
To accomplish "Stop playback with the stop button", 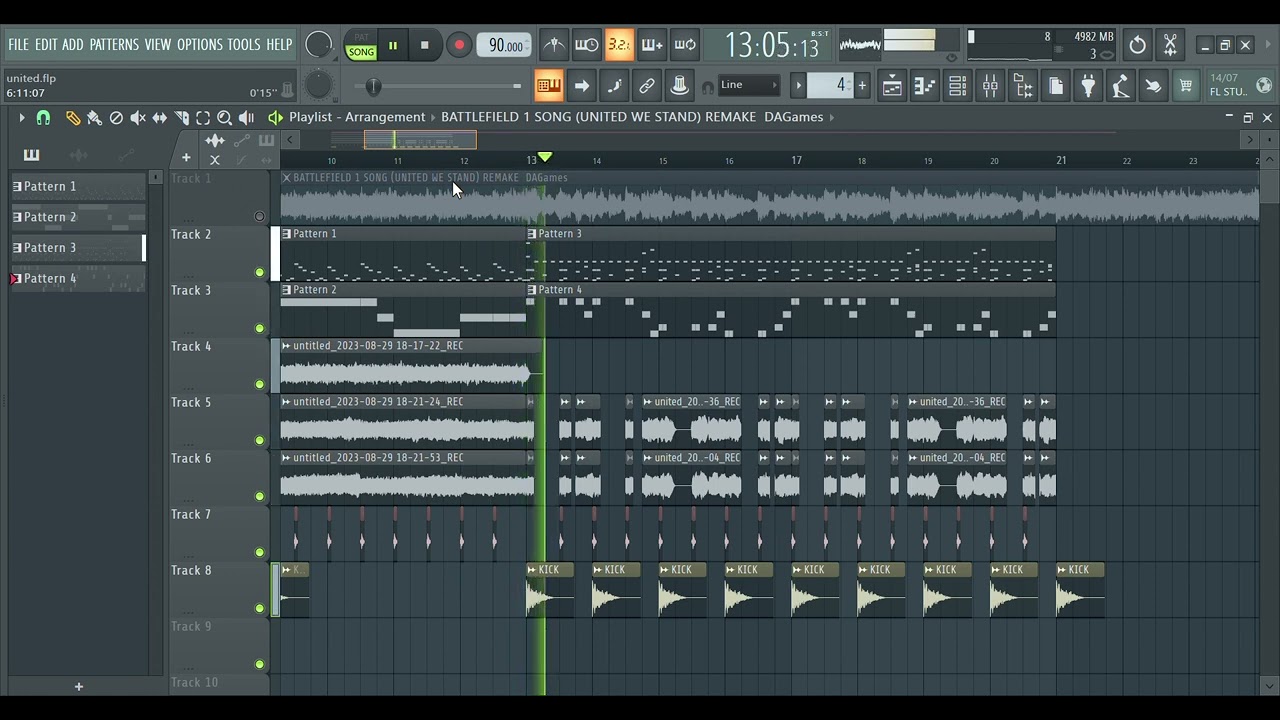I will pyautogui.click(x=425, y=45).
